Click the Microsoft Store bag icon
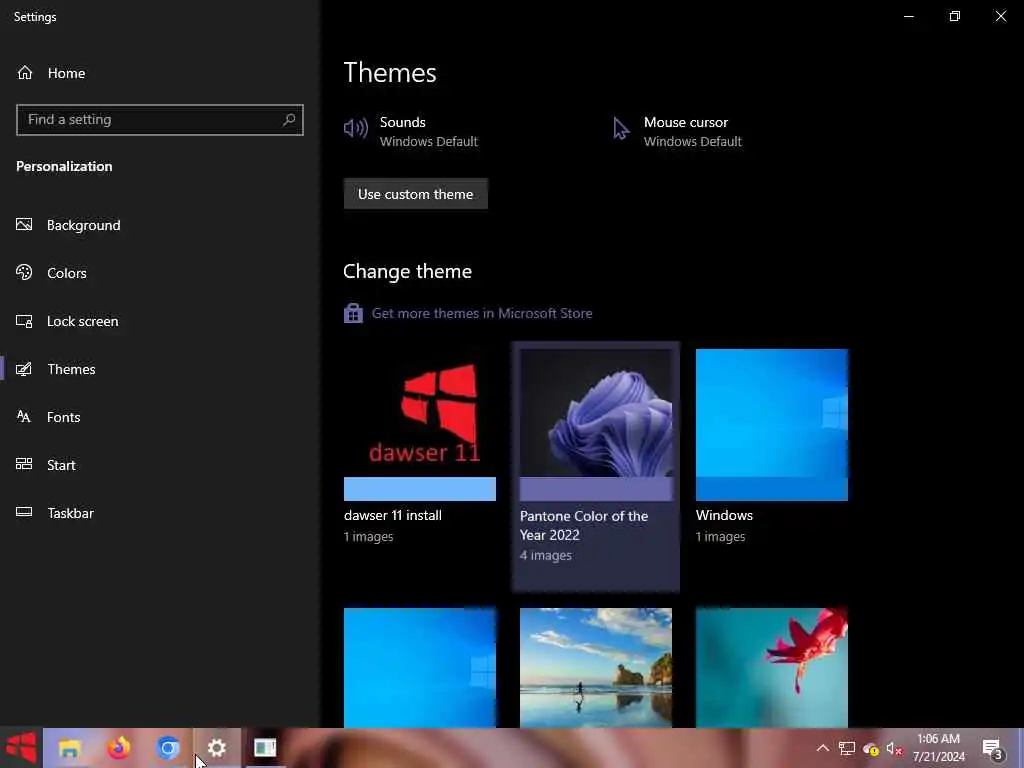This screenshot has height=768, width=1024. point(353,313)
